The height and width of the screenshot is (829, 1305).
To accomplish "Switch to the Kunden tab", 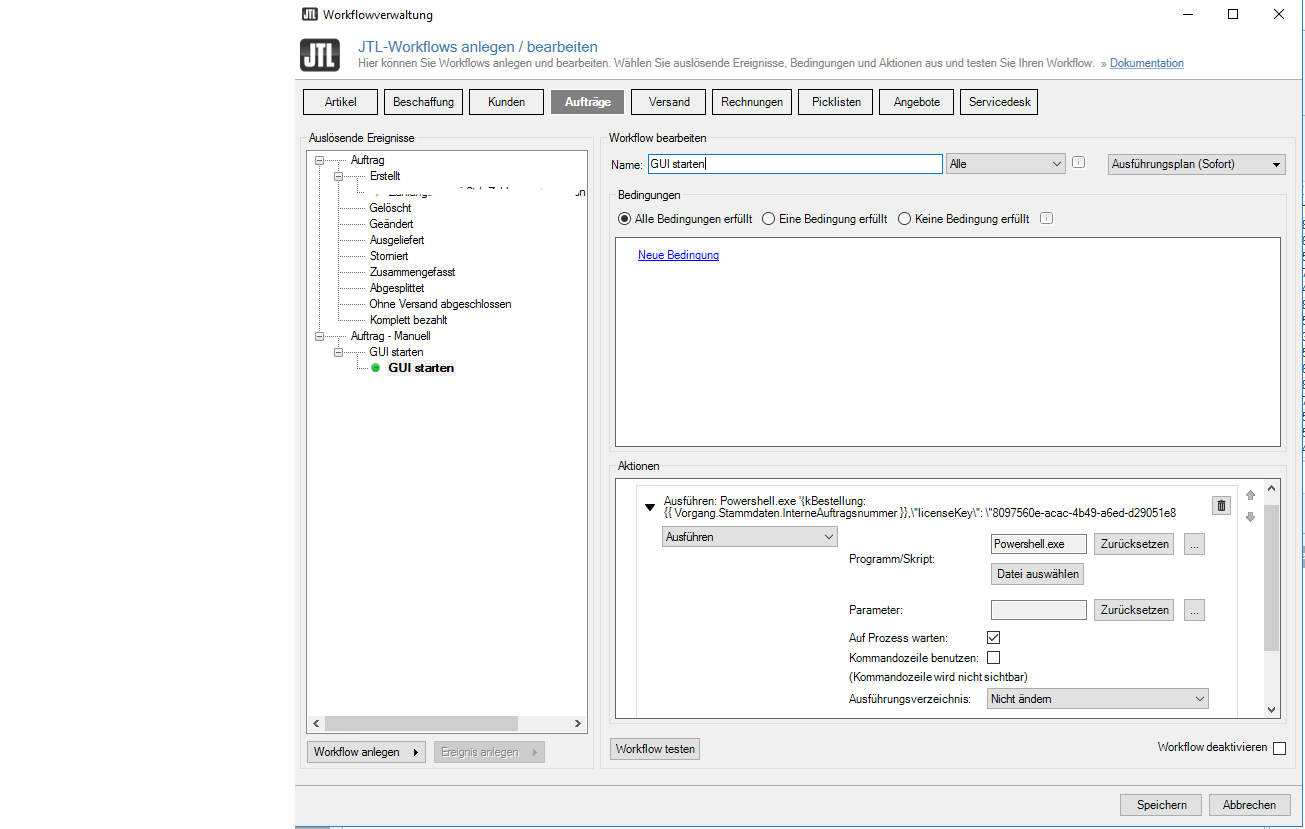I will pyautogui.click(x=506, y=102).
